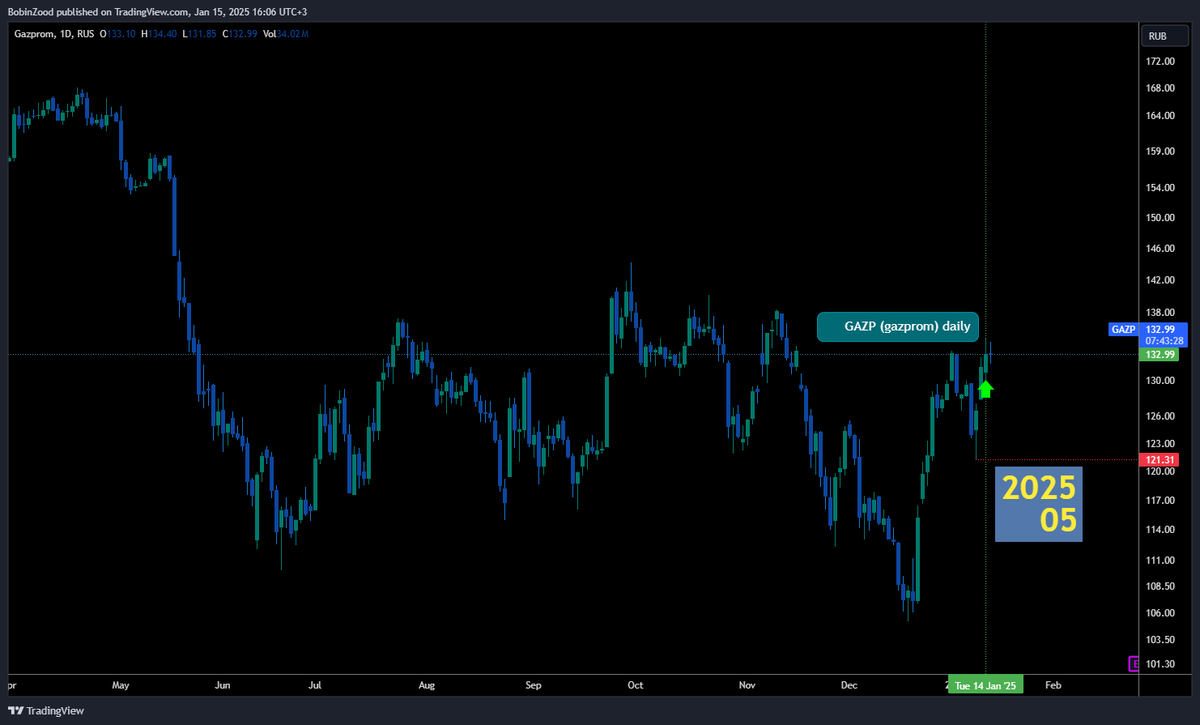Click the Dec label on time axis
Screen dimensions: 1200x725
849,686
